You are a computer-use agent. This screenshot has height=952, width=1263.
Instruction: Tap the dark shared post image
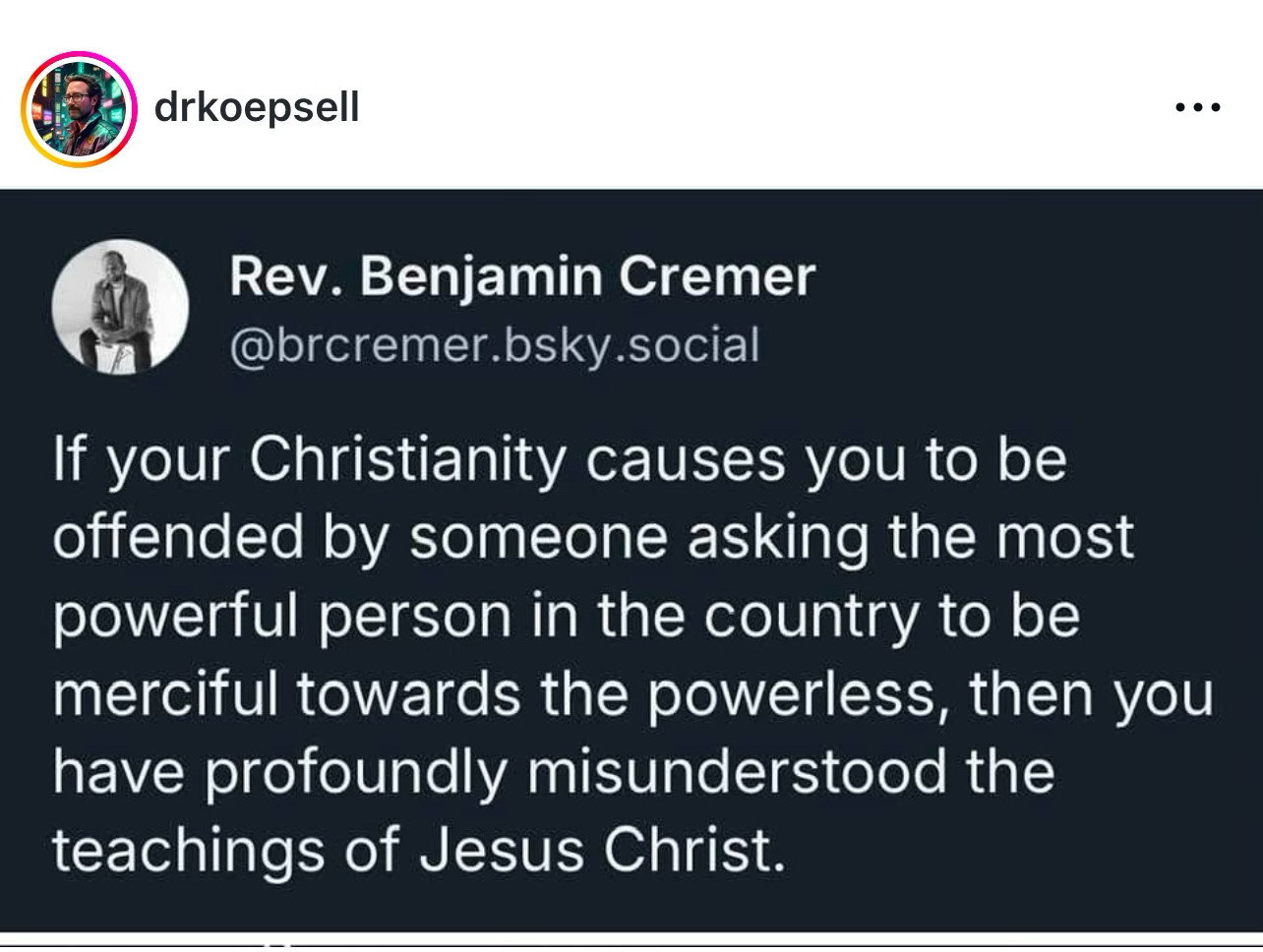coord(631,561)
